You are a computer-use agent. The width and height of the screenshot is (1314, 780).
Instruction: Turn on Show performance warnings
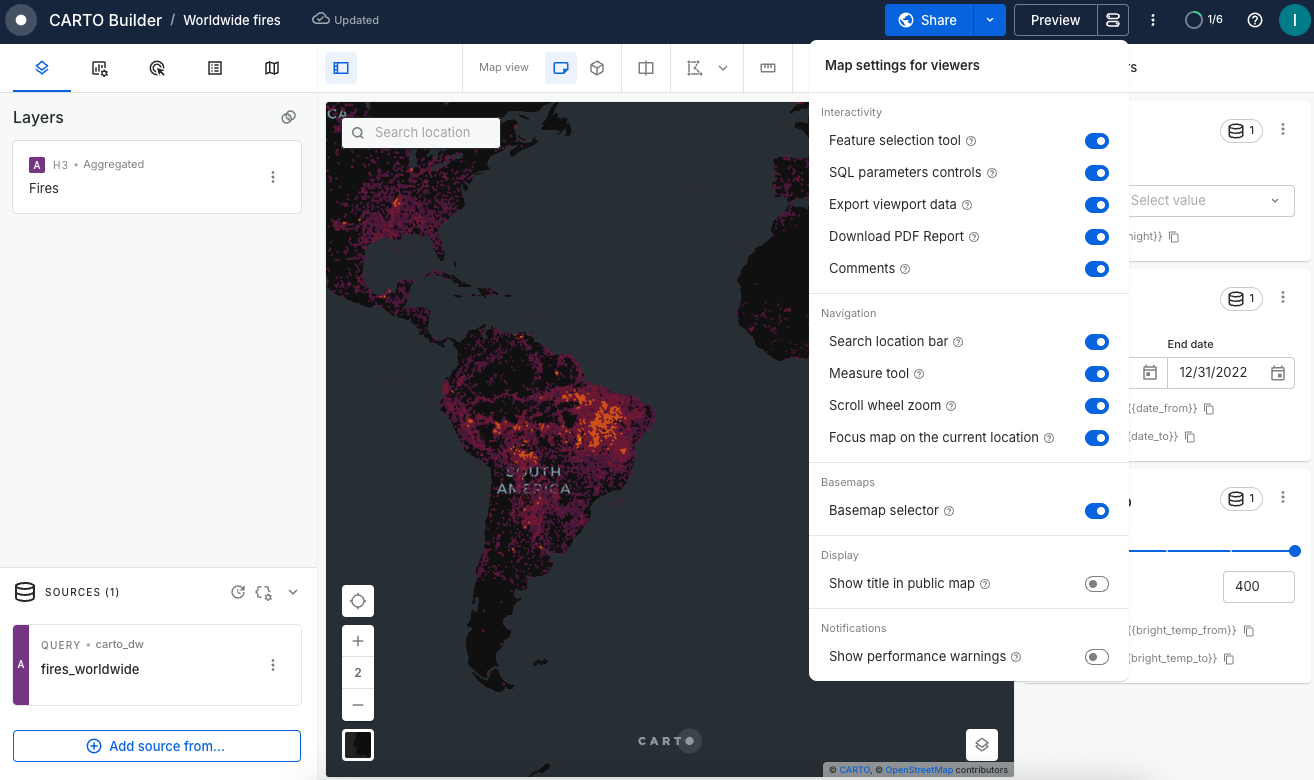(1096, 657)
